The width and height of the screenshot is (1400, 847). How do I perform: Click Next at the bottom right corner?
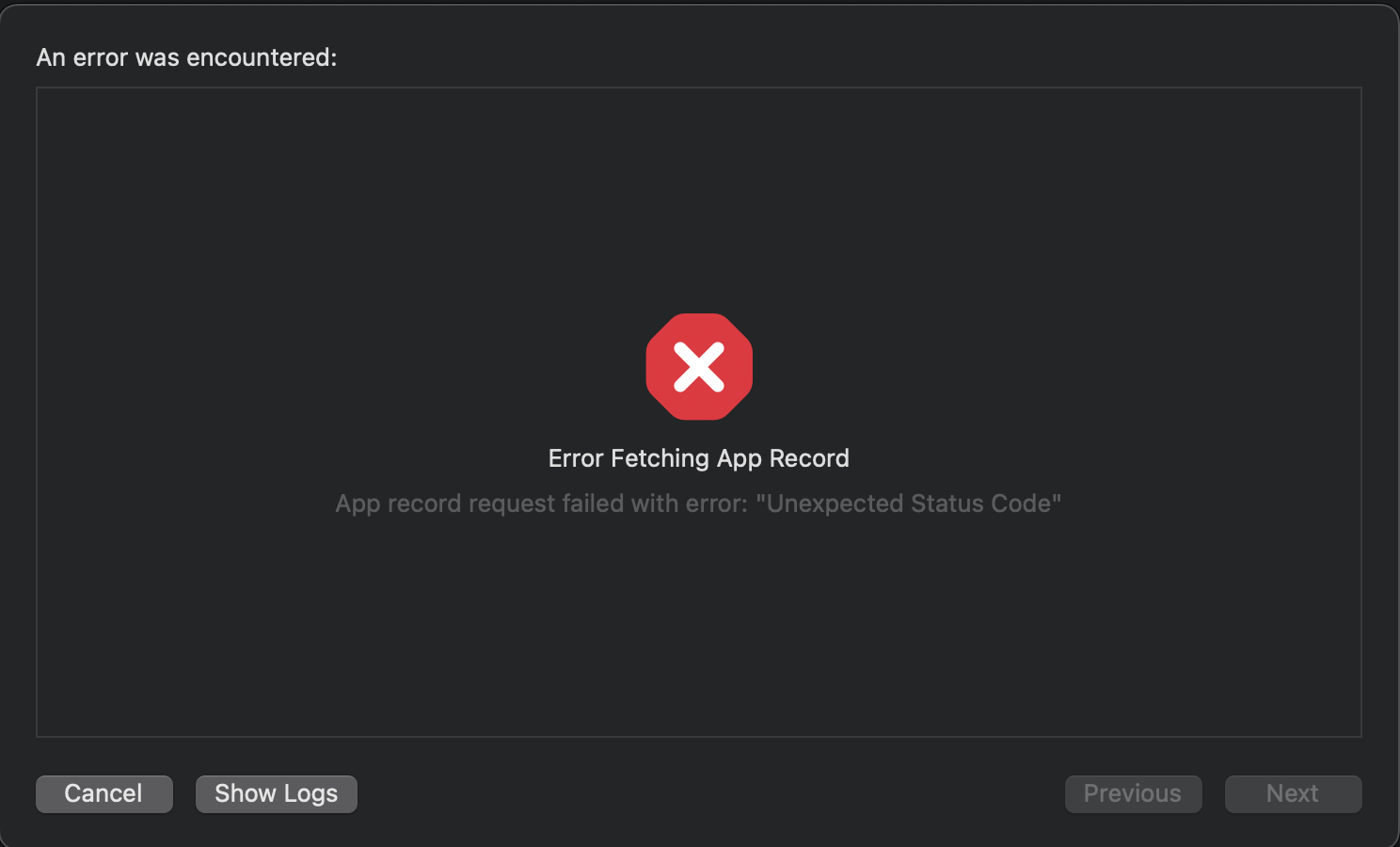click(x=1292, y=793)
